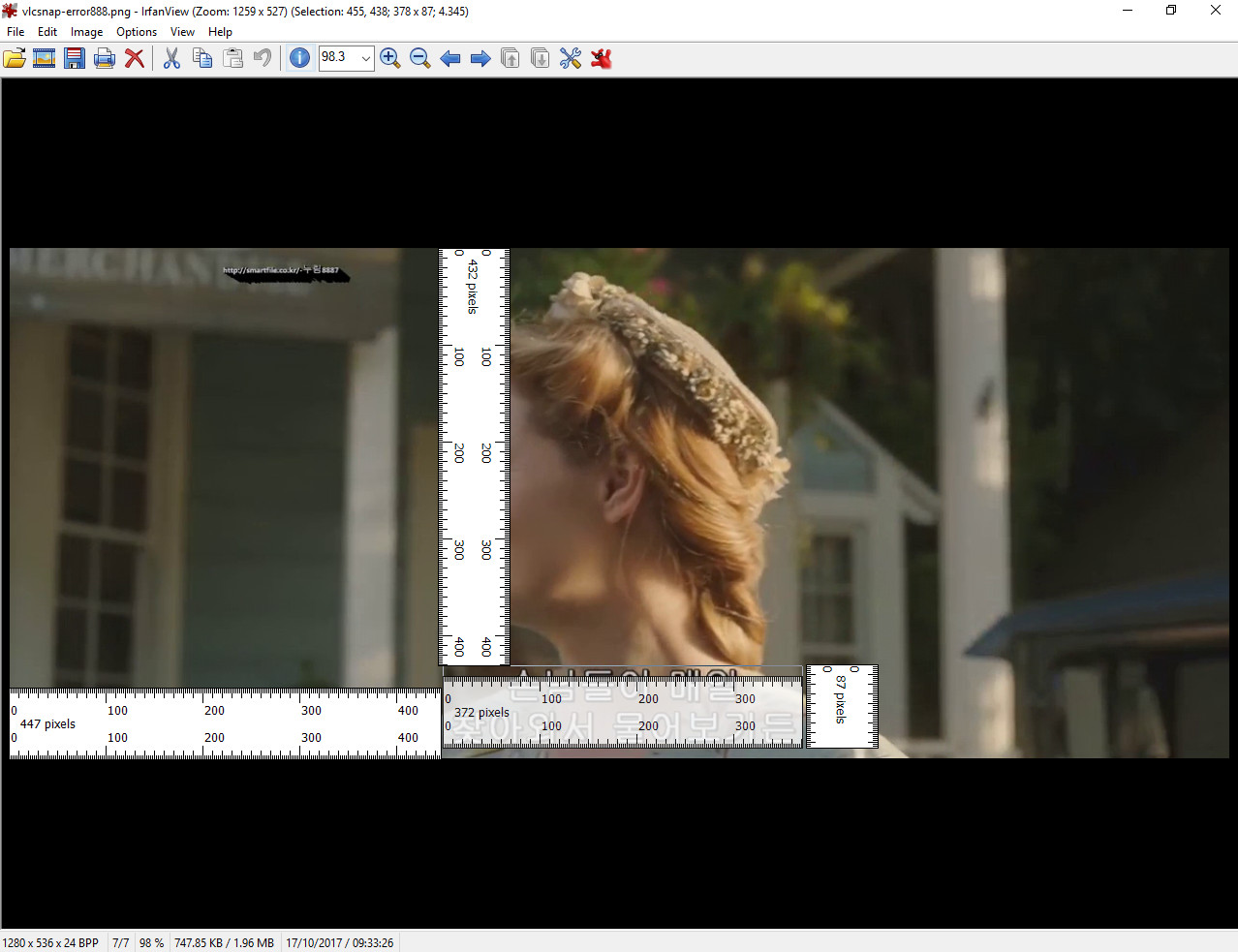Click the Copy icon in the toolbar
This screenshot has width=1238, height=952.
tap(202, 58)
